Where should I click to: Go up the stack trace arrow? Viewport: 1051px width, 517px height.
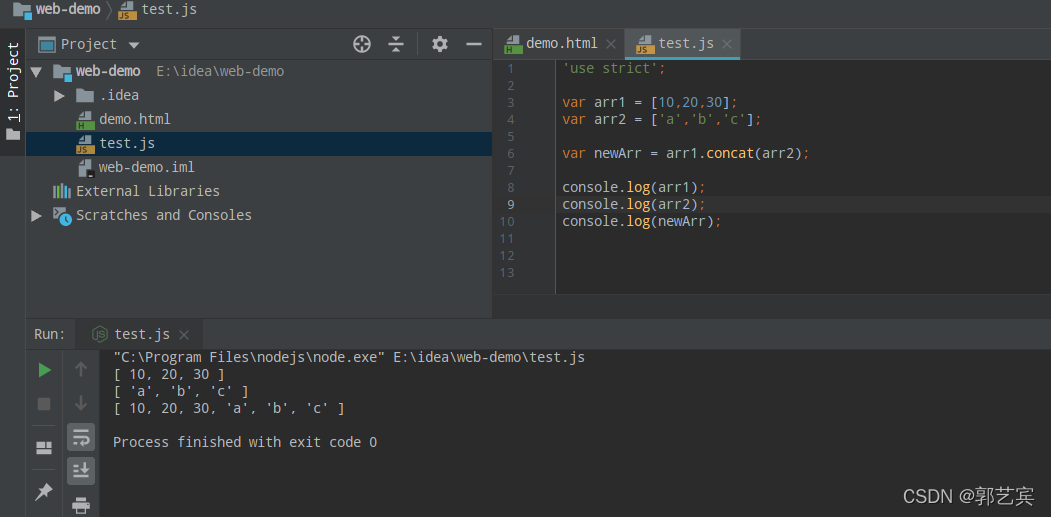point(81,369)
